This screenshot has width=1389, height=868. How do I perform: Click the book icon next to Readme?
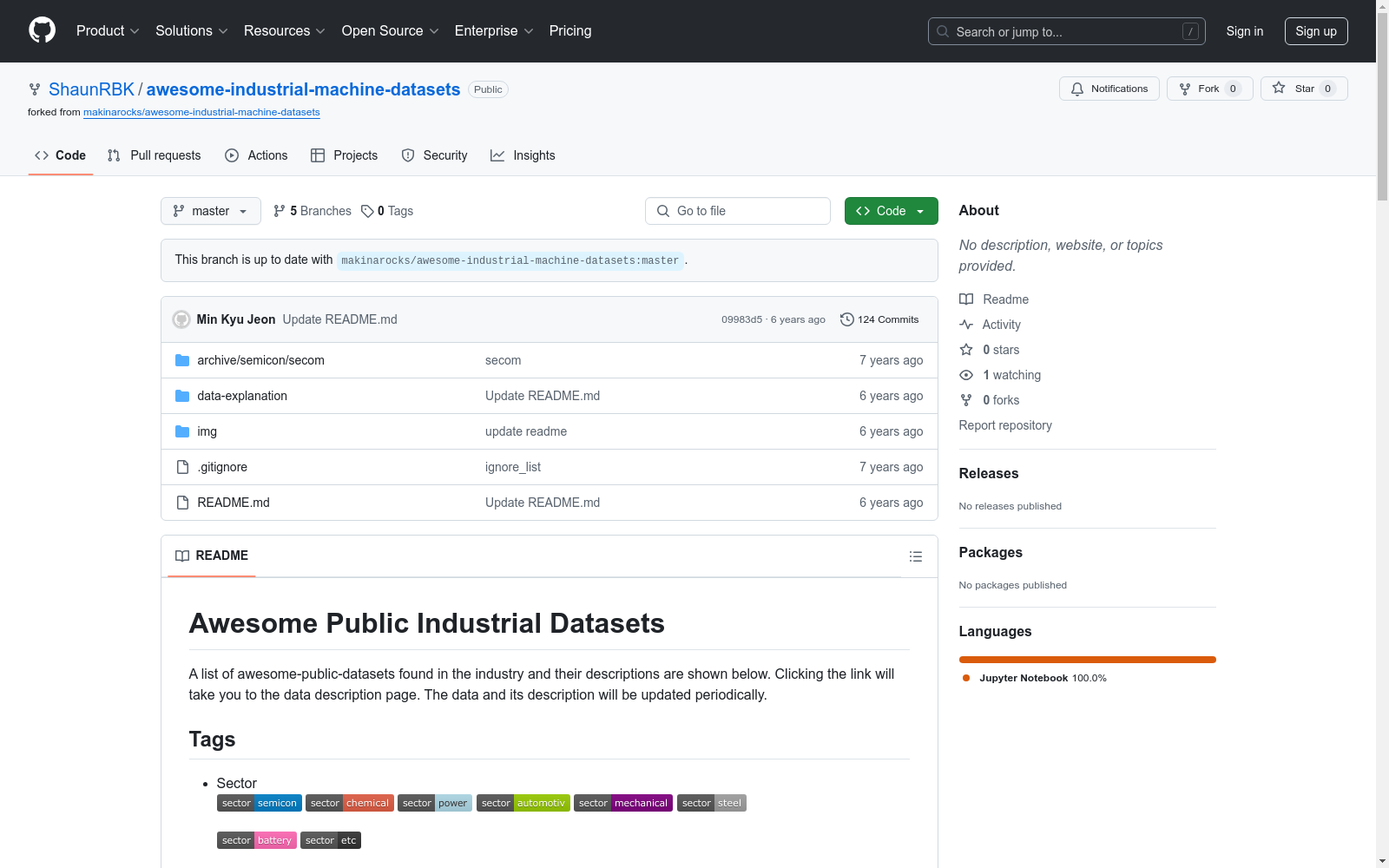(966, 299)
